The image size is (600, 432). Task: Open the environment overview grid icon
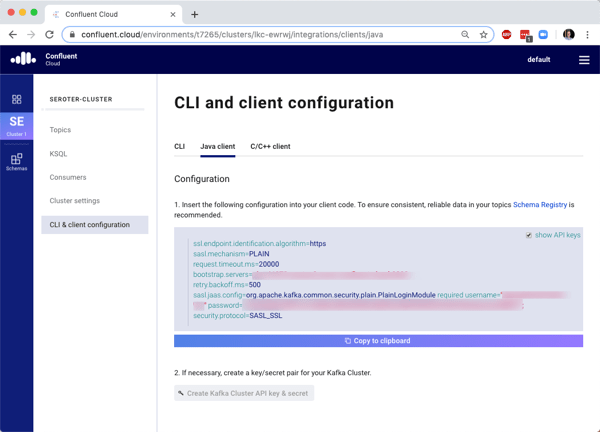[16, 100]
